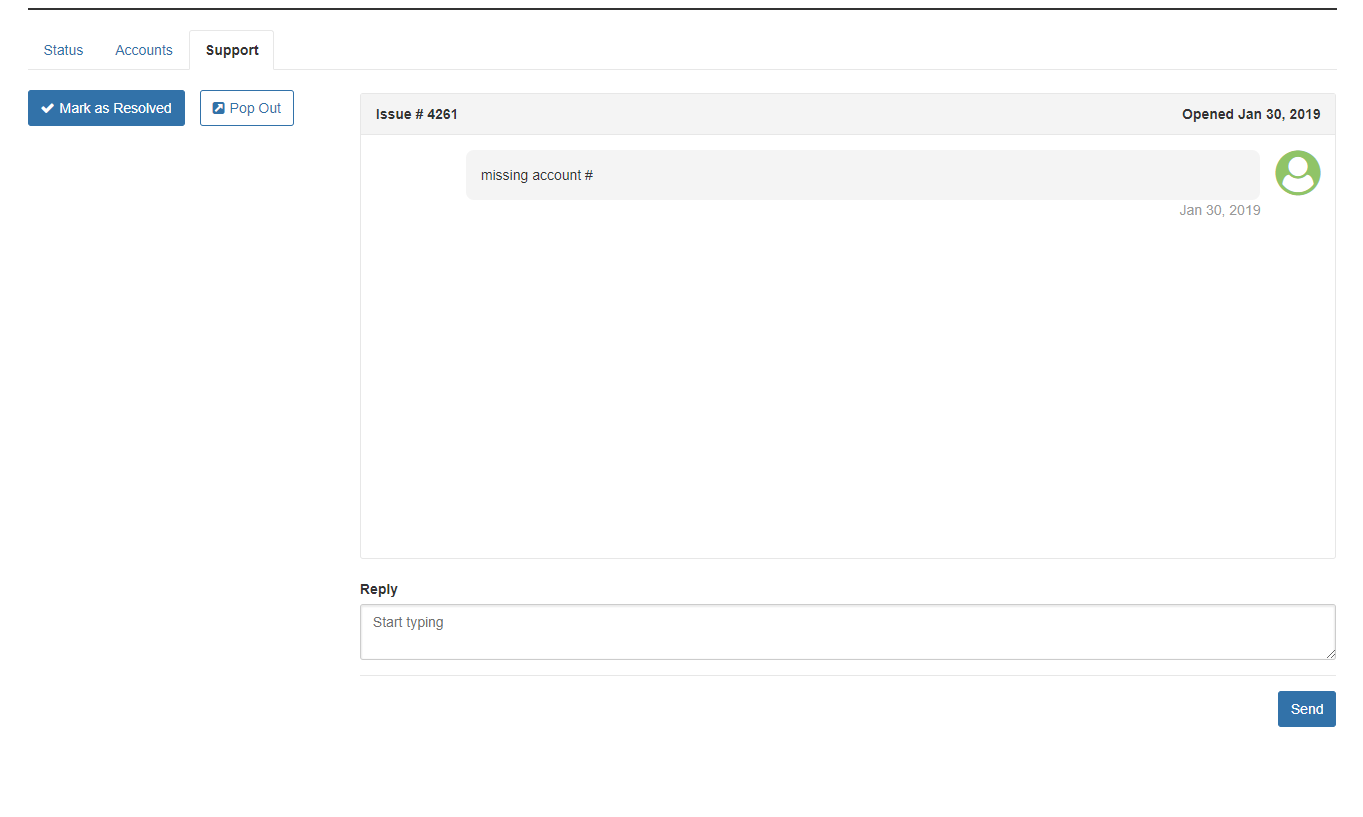The image size is (1363, 817).
Task: Grab the reply box corner handle
Action: click(1329, 653)
